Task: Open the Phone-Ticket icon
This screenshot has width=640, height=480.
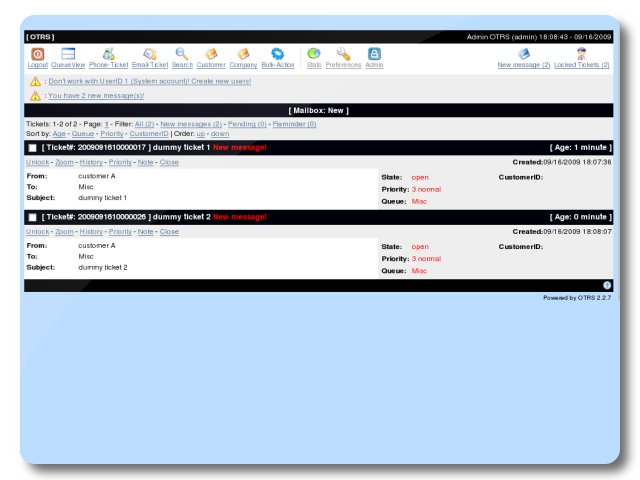Action: tap(108, 54)
